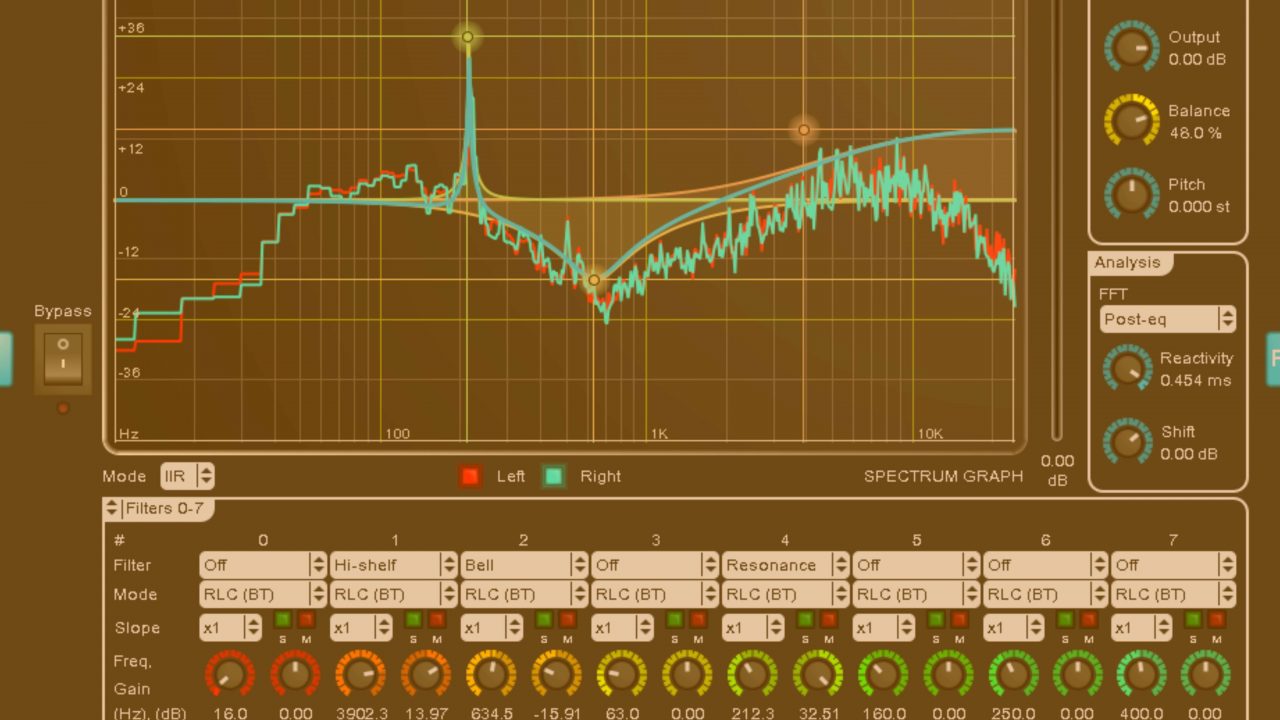This screenshot has width=1280, height=720.
Task: Open filter 1 Hi-shelf type dropdown
Action: [x=393, y=565]
